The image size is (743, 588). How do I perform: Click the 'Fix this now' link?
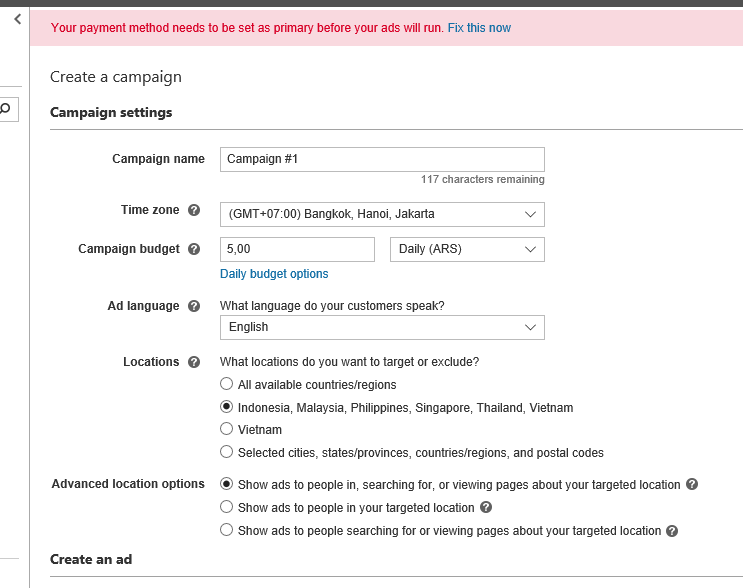pos(479,28)
